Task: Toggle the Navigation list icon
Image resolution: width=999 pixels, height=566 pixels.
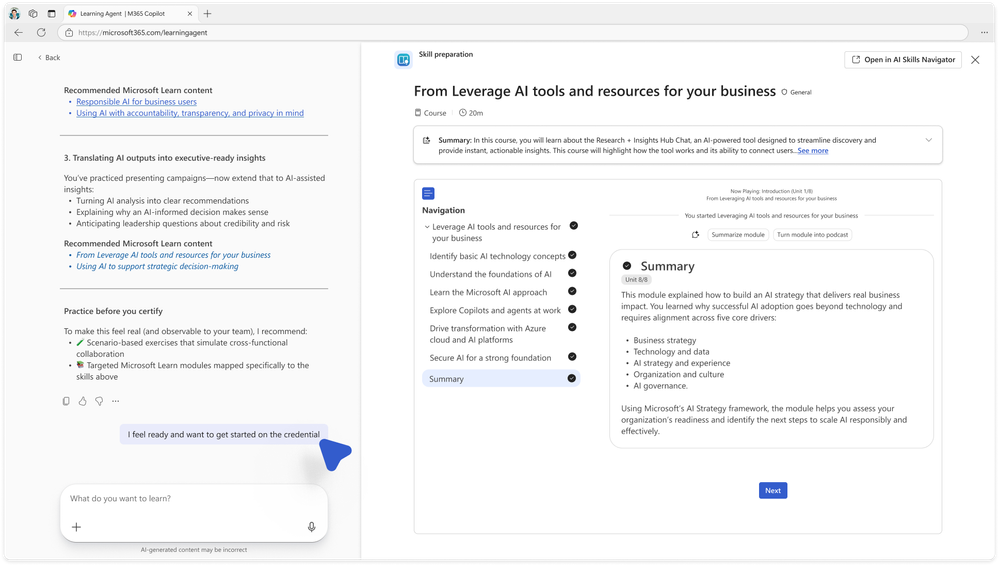Action: click(x=428, y=193)
